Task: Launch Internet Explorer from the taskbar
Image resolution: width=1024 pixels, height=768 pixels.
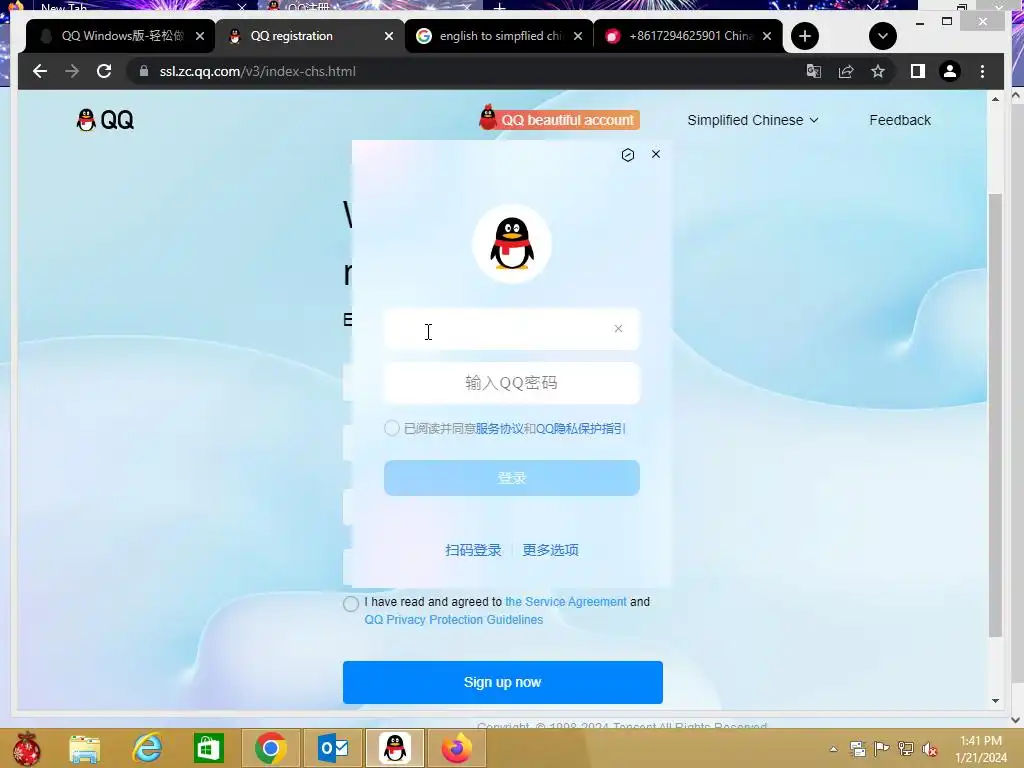Action: click(147, 748)
